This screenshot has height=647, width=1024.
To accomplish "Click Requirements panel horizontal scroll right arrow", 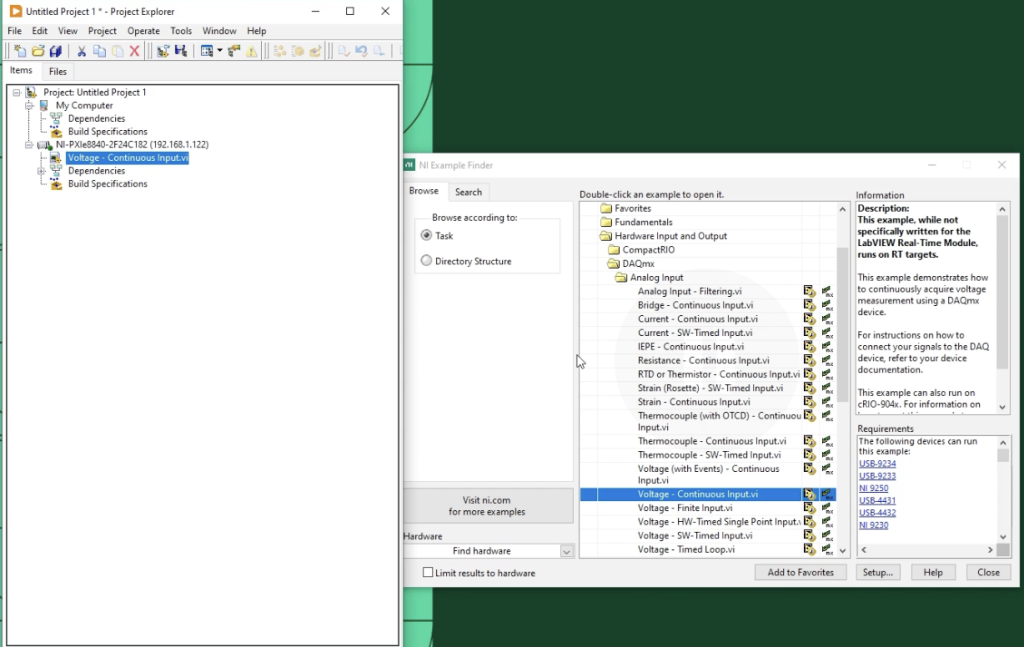I will (990, 550).
